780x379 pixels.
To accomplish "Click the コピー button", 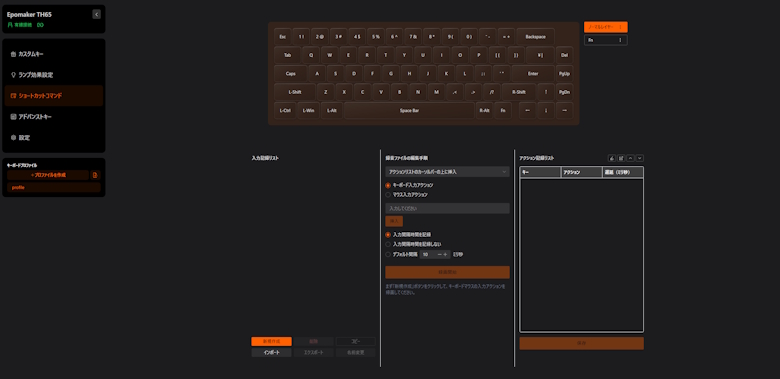I will (355, 342).
